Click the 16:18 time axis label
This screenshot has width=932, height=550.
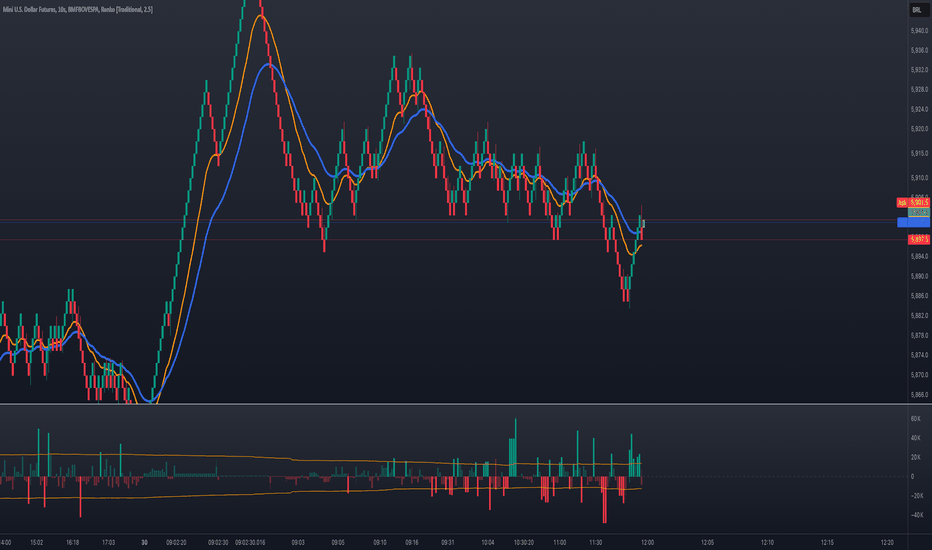pos(73,542)
